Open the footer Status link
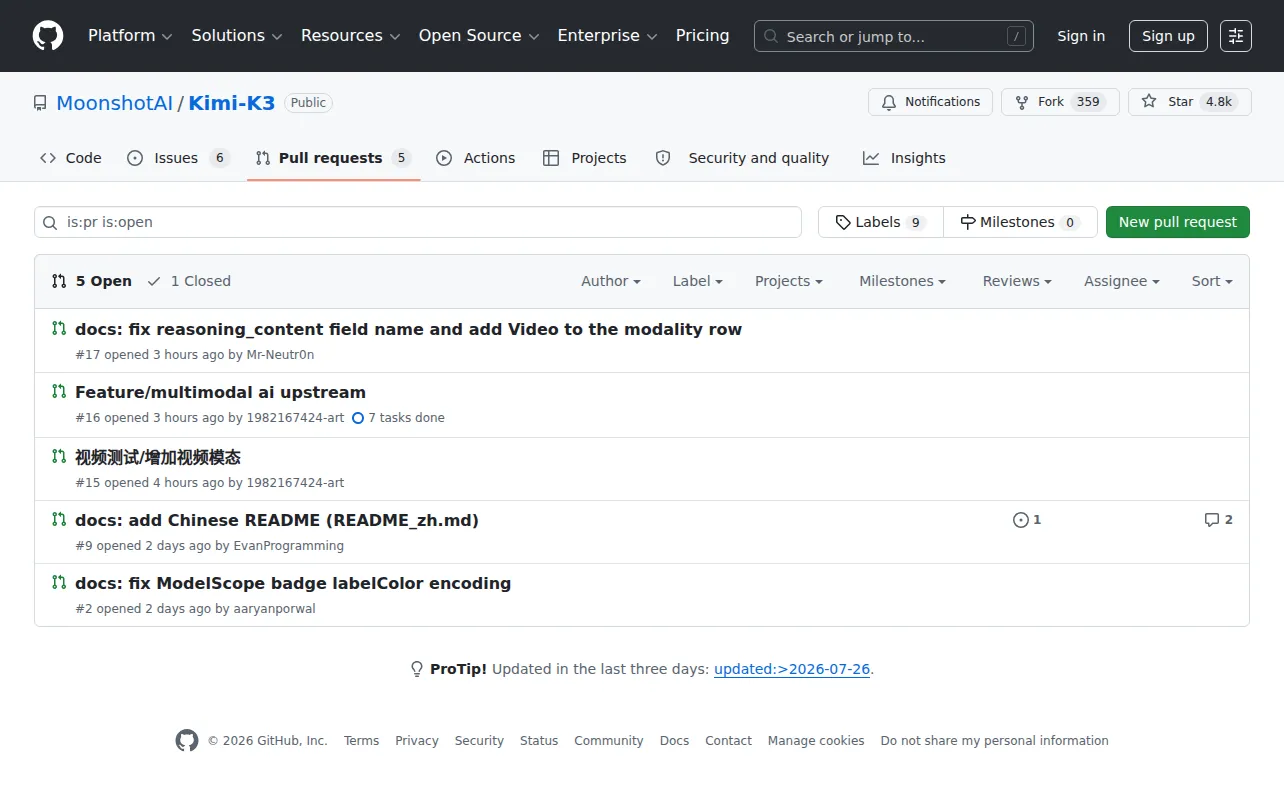Image resolution: width=1284 pixels, height=794 pixels. click(x=539, y=741)
